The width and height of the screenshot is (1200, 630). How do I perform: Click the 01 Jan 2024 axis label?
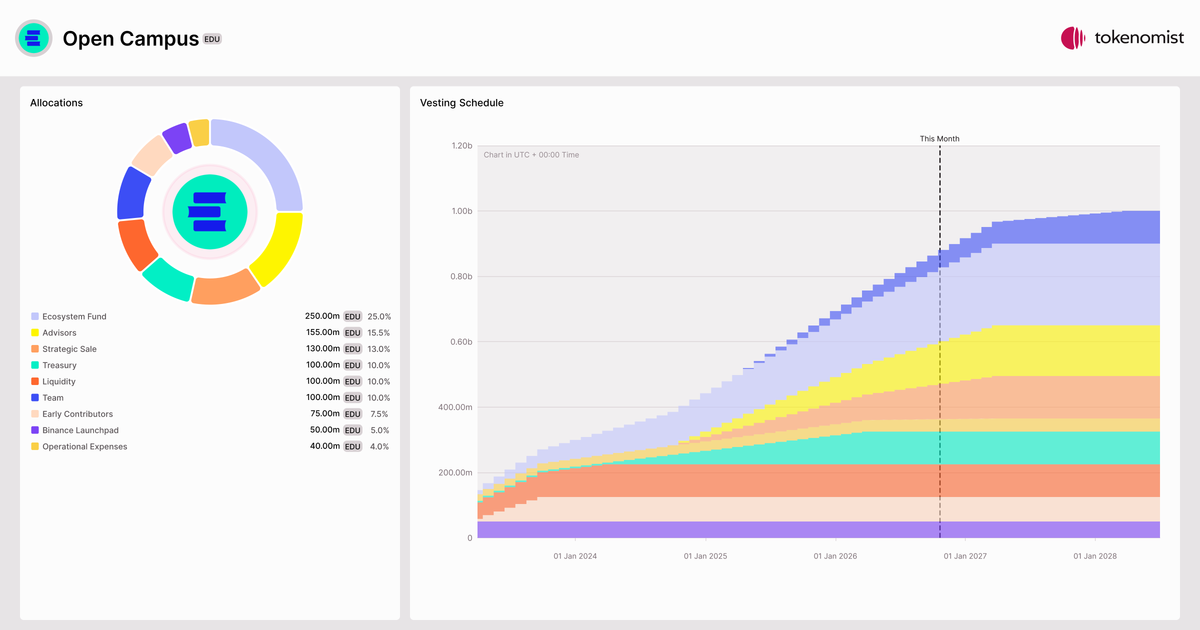click(x=575, y=555)
